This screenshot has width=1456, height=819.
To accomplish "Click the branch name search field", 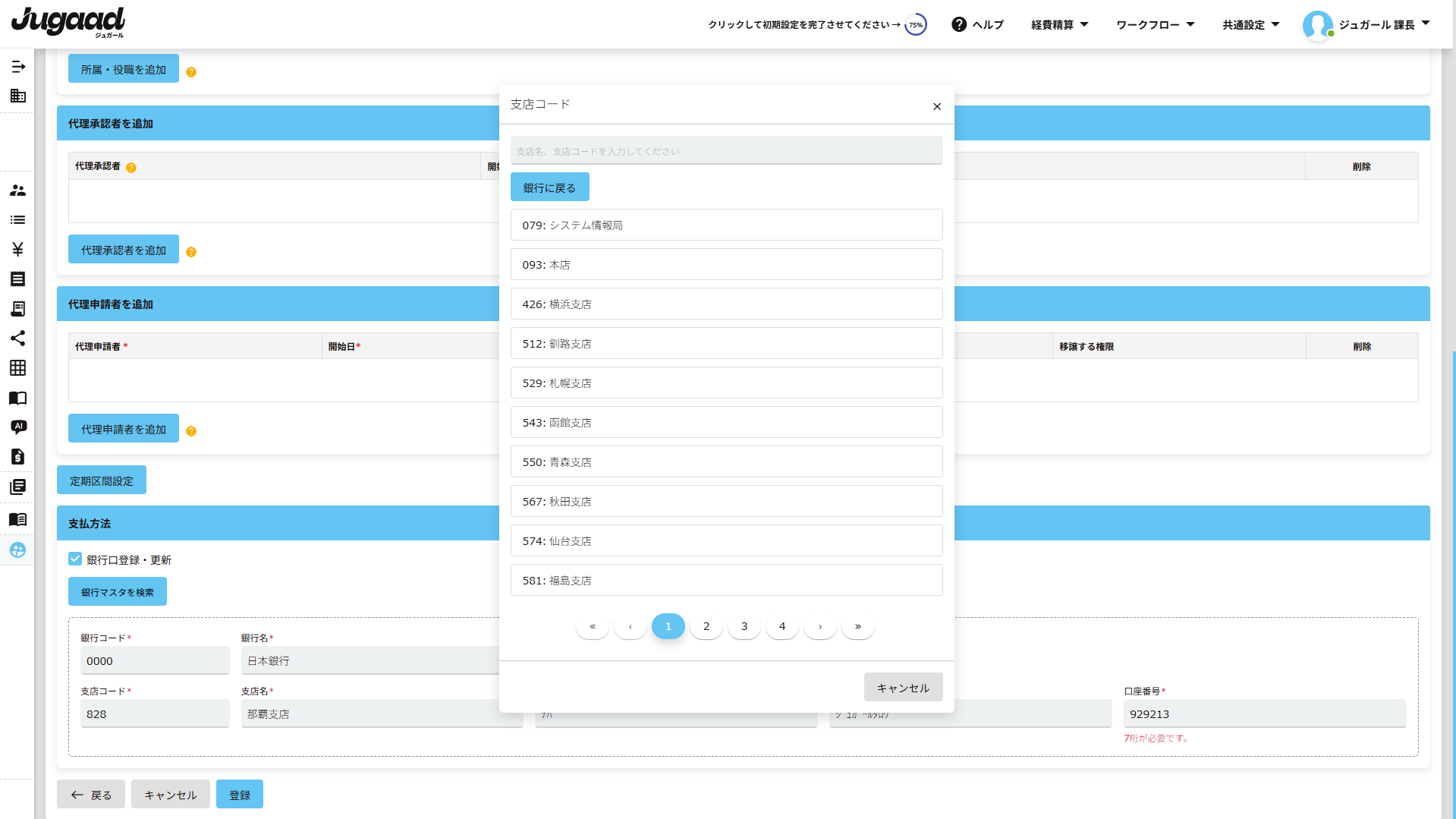I will tap(726, 151).
